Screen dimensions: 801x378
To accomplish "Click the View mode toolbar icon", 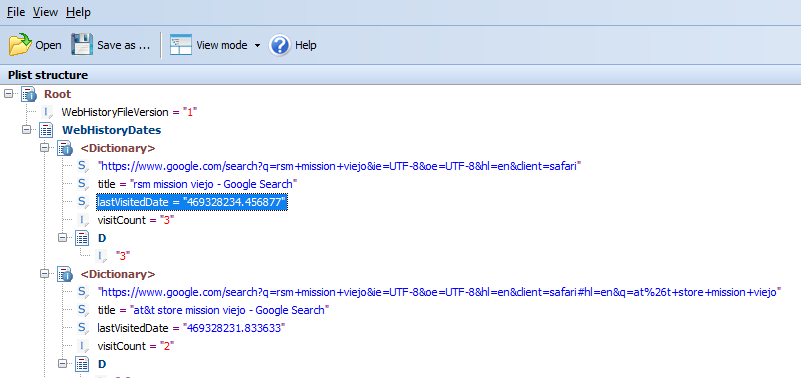I will pos(181,45).
